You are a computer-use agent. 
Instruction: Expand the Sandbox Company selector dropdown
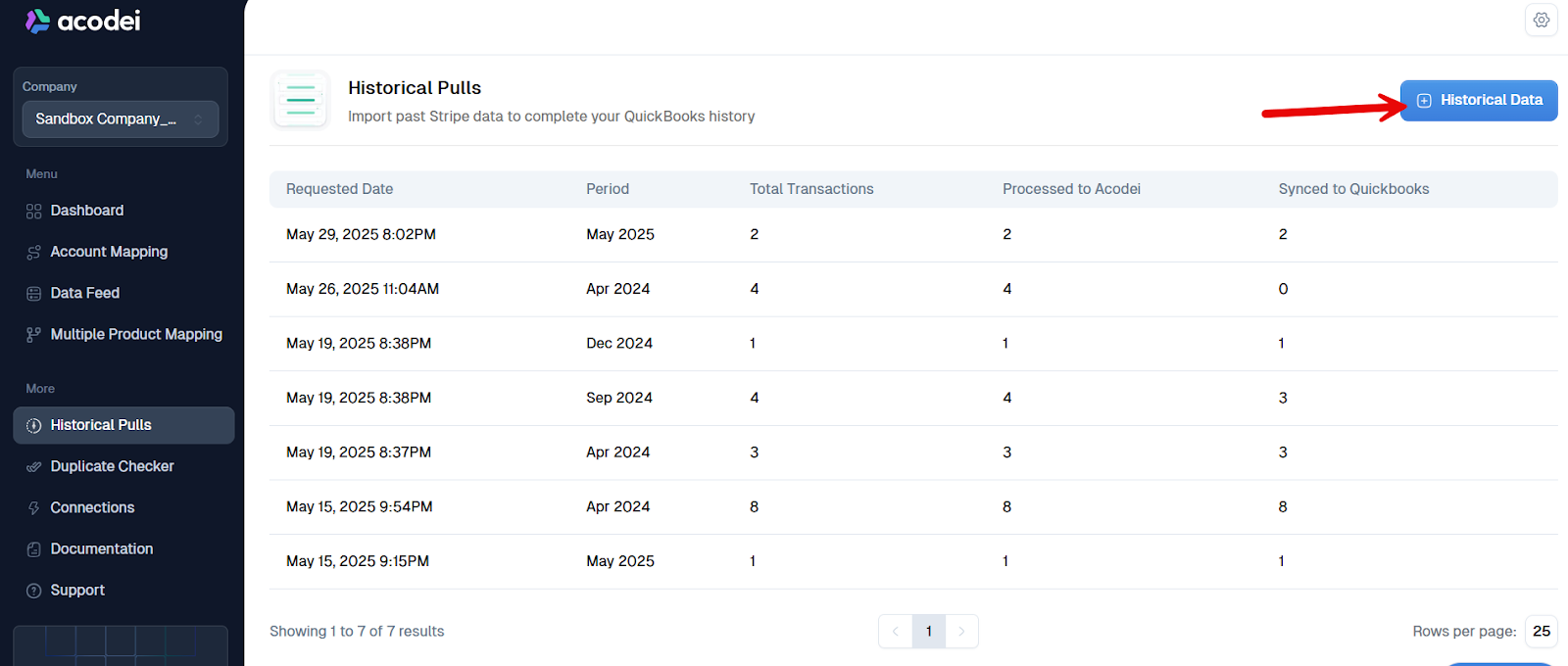coord(120,119)
